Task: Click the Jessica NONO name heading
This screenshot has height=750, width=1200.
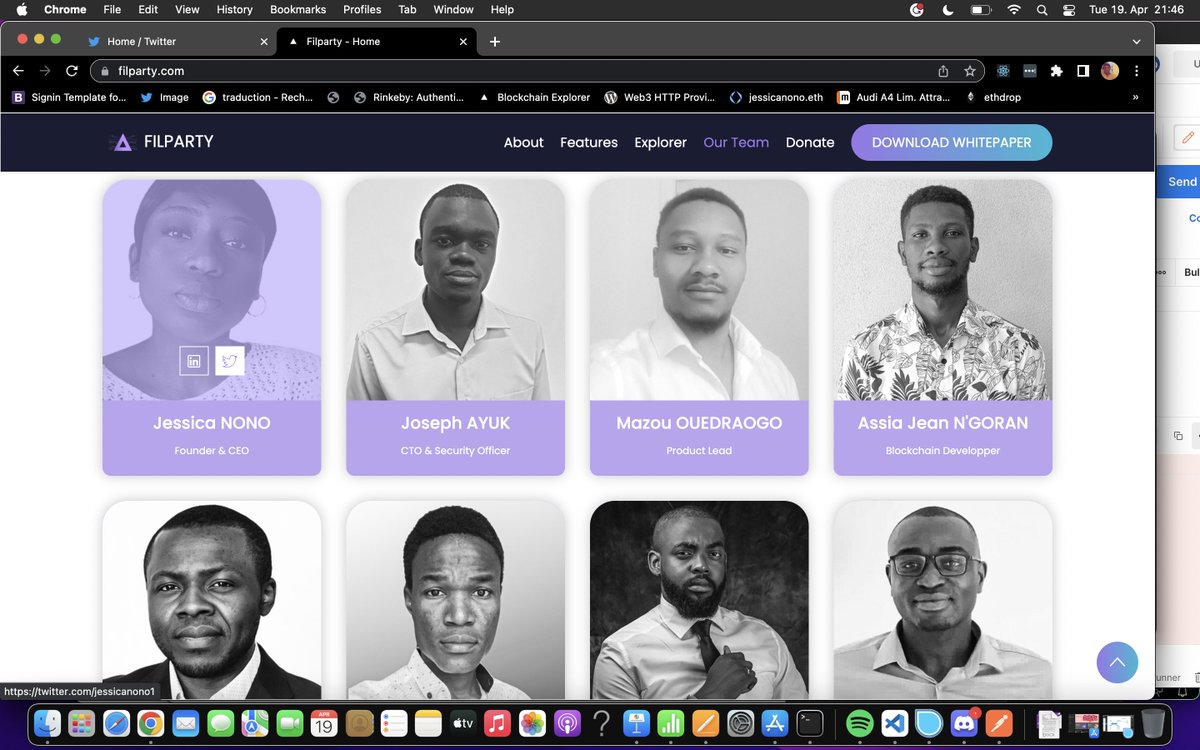Action: 212,423
